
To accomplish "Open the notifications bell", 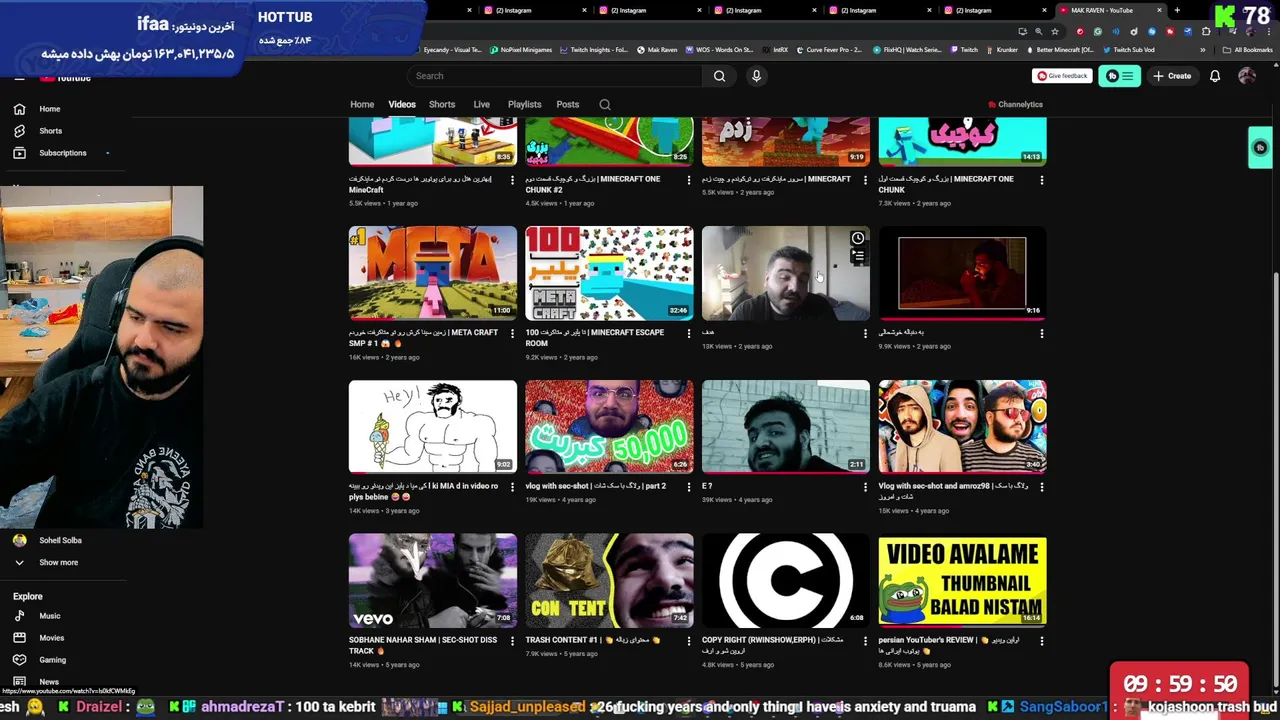I will point(1215,76).
